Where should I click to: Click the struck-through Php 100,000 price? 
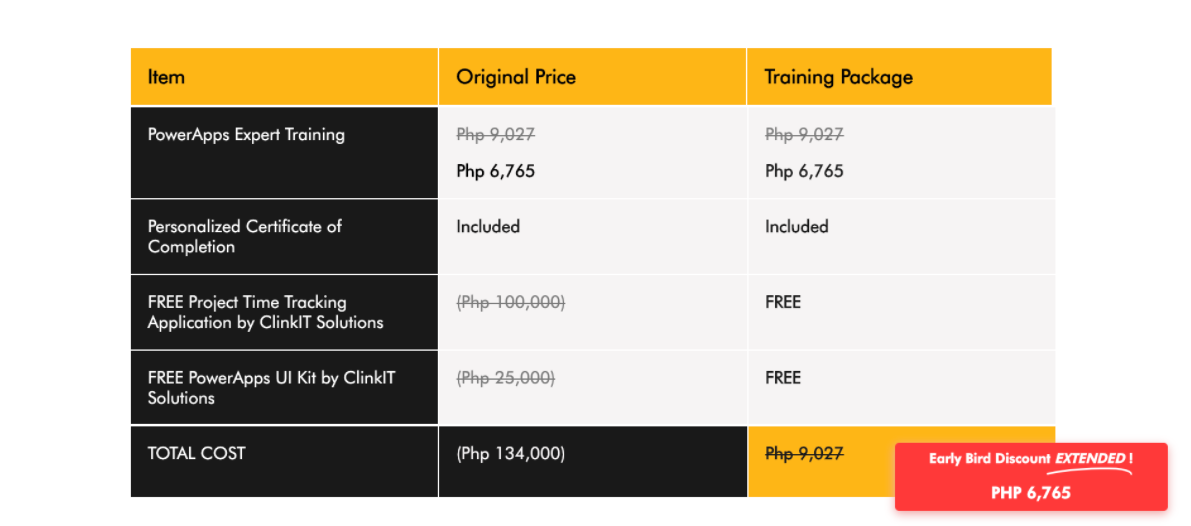point(510,302)
